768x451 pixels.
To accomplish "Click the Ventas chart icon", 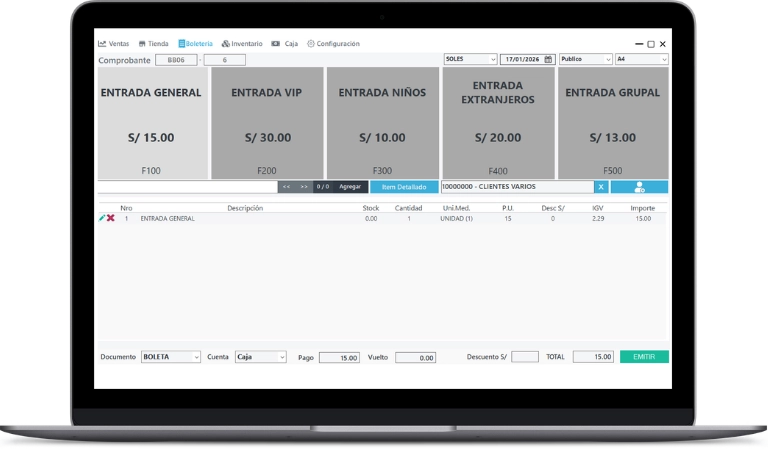I will 102,44.
